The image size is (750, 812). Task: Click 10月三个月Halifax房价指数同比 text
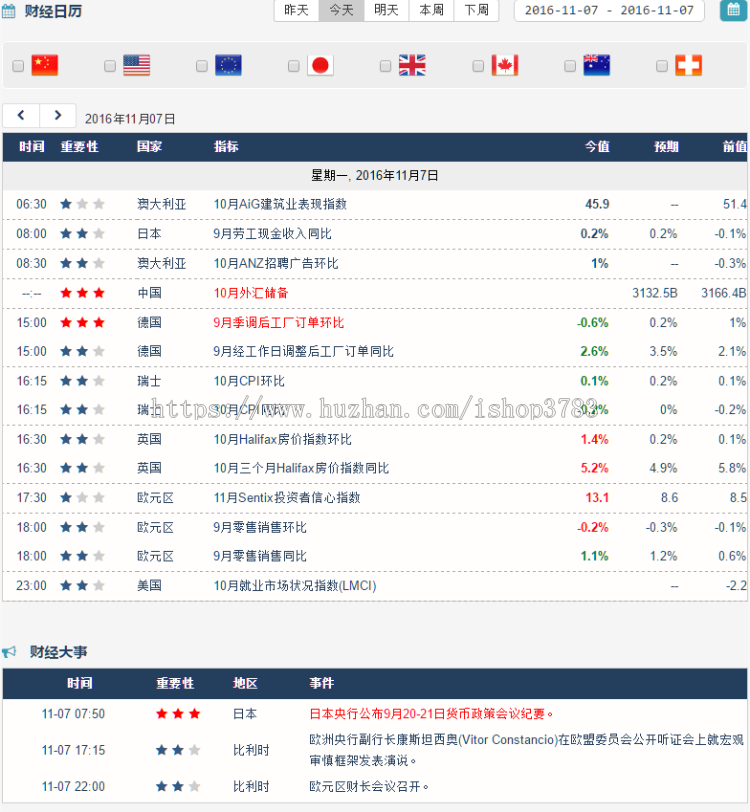(x=301, y=468)
